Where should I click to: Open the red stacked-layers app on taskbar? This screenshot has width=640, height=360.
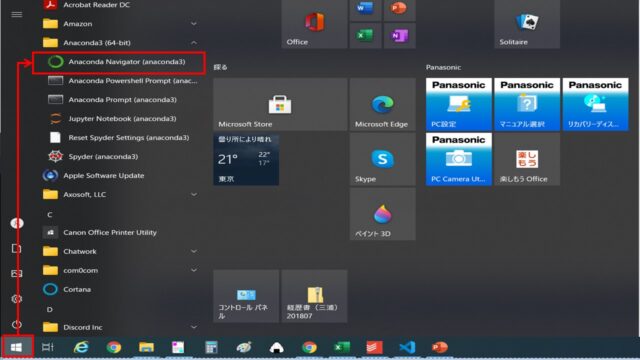[374, 347]
